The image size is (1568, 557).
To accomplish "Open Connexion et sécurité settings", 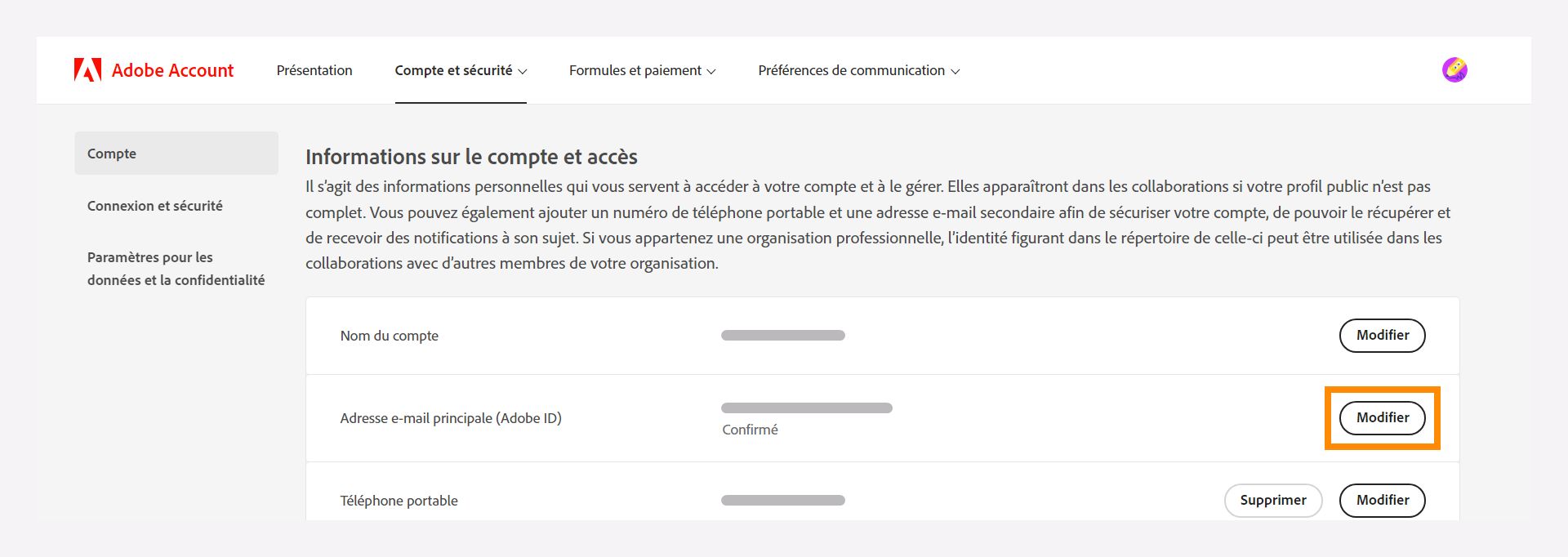I will [x=154, y=206].
